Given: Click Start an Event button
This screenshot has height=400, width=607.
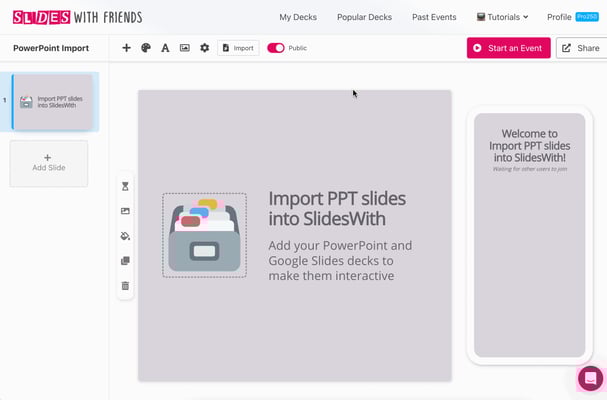Looking at the screenshot, I should click(508, 48).
